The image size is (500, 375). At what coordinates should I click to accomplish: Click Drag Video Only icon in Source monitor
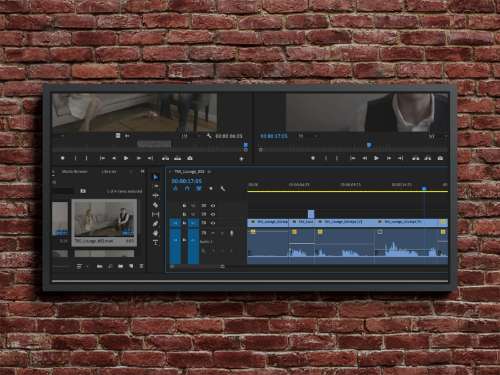tap(118, 136)
